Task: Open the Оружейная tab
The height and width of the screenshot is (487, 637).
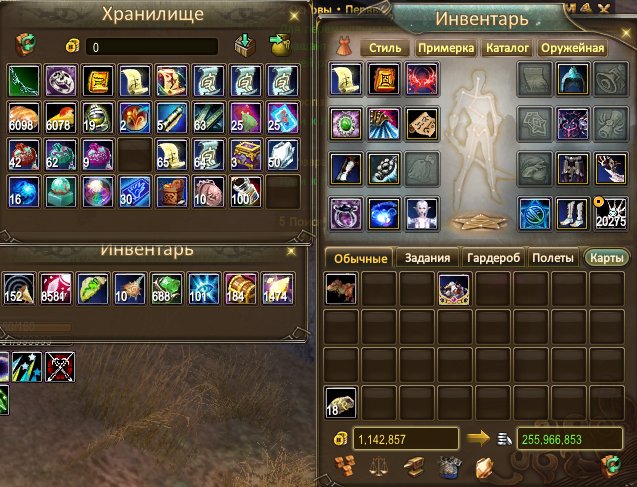Action: coord(572,48)
